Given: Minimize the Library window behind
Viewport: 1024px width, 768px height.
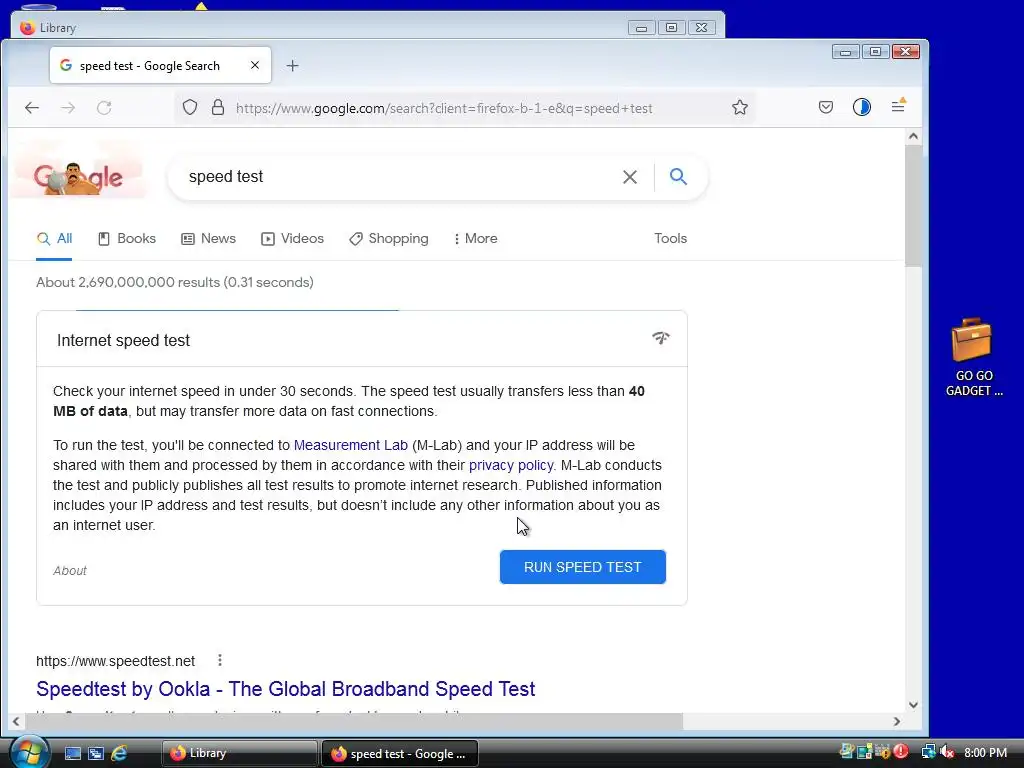Looking at the screenshot, I should (641, 27).
